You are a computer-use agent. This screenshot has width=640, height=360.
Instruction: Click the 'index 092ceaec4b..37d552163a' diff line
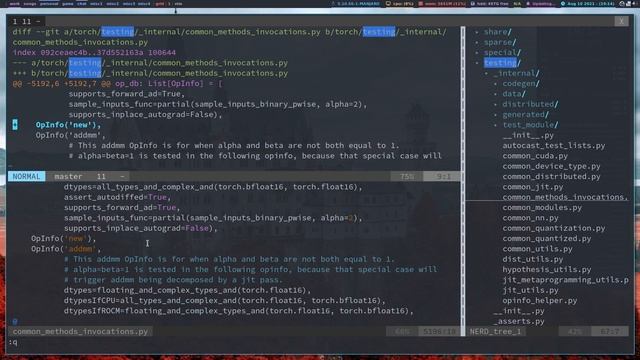[x=94, y=53]
